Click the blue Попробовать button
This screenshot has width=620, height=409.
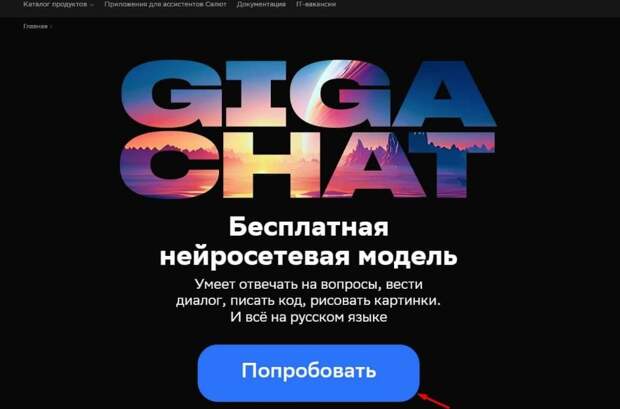[x=308, y=373]
